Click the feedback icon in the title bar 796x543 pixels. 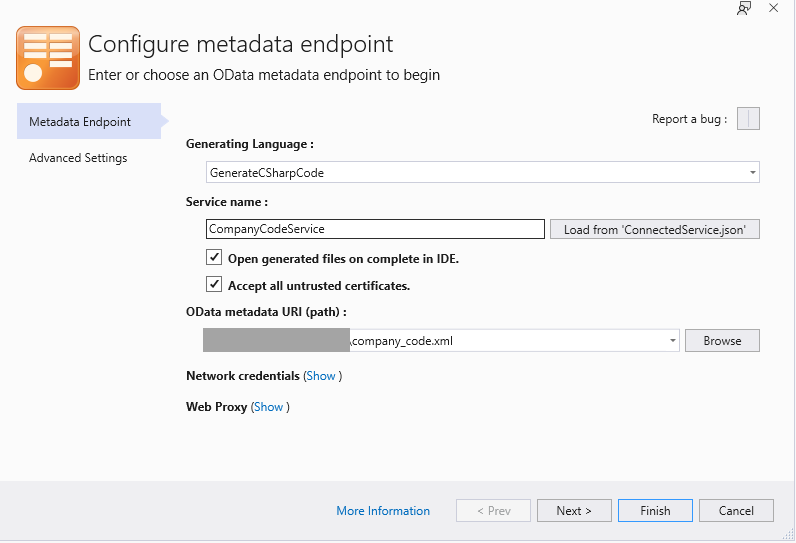[x=744, y=8]
